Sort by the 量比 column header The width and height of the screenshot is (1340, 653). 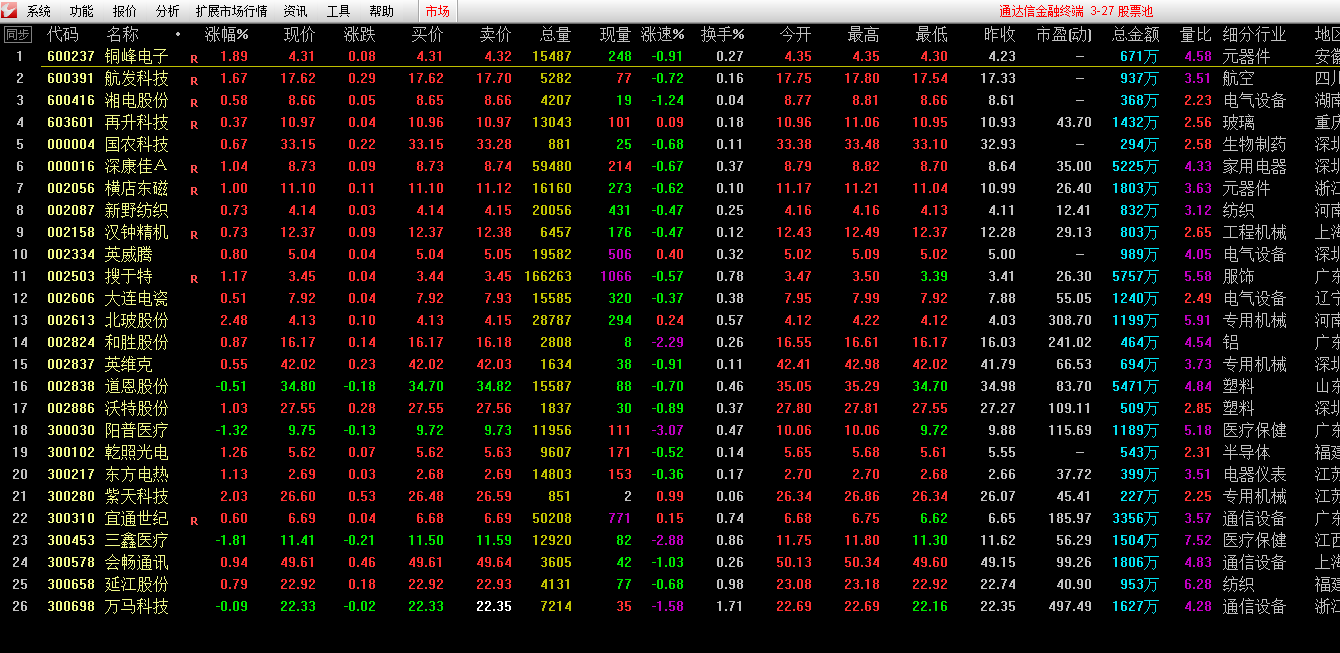pos(1196,34)
